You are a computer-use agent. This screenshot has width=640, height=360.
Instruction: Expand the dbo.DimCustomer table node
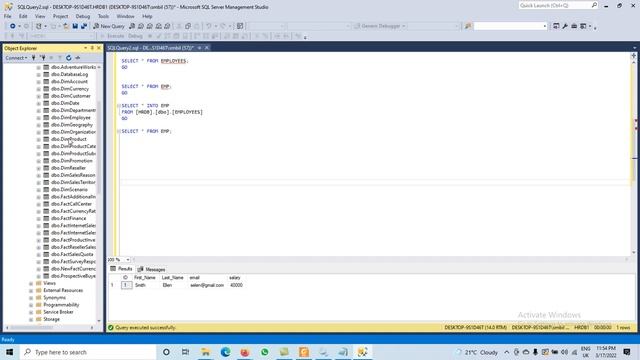(x=39, y=96)
